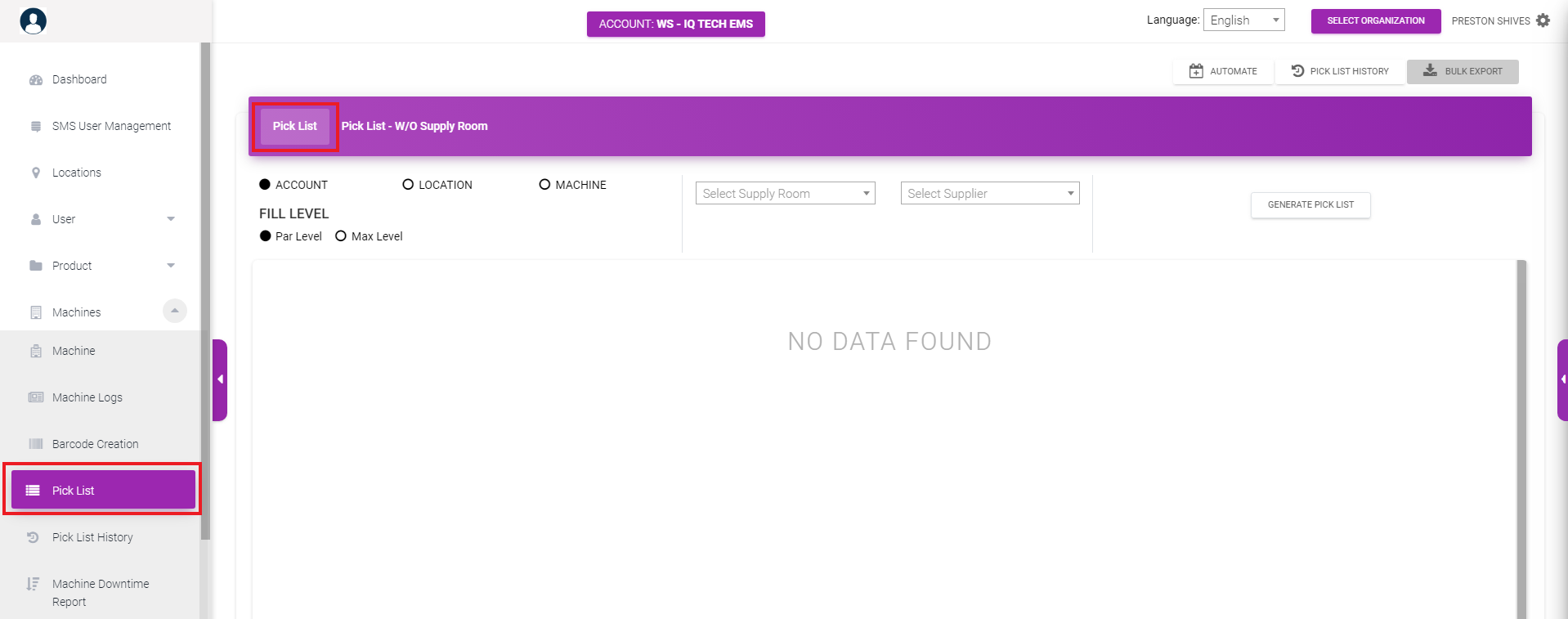Click the Select Organization button
1568x619 pixels.
coord(1376,21)
